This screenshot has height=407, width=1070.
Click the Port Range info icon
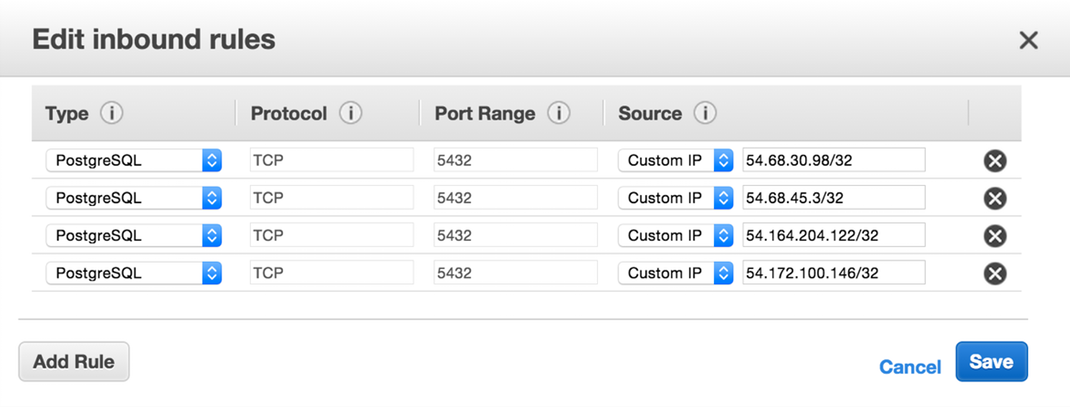tap(559, 114)
